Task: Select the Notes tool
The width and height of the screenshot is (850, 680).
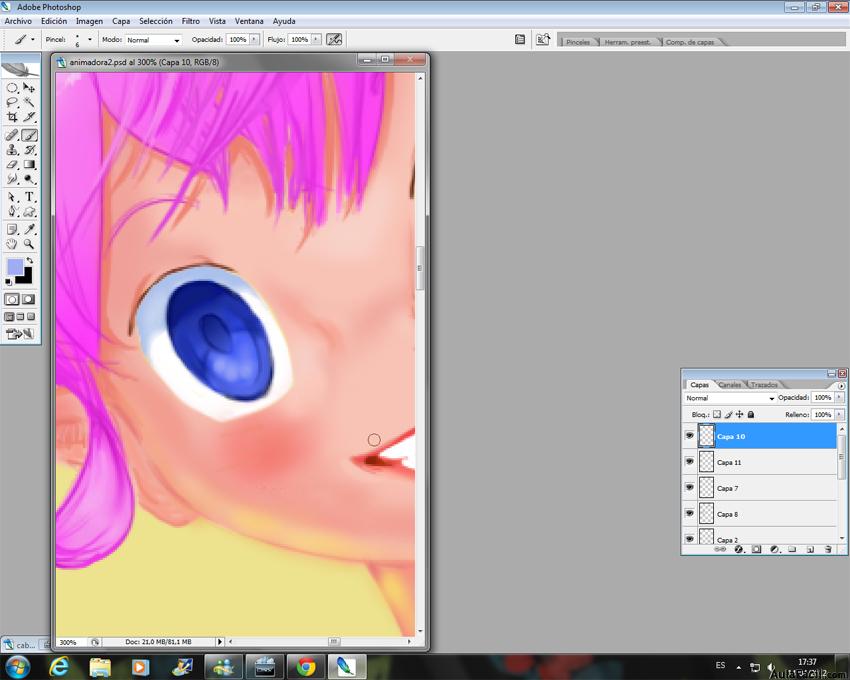Action: pos(12,229)
